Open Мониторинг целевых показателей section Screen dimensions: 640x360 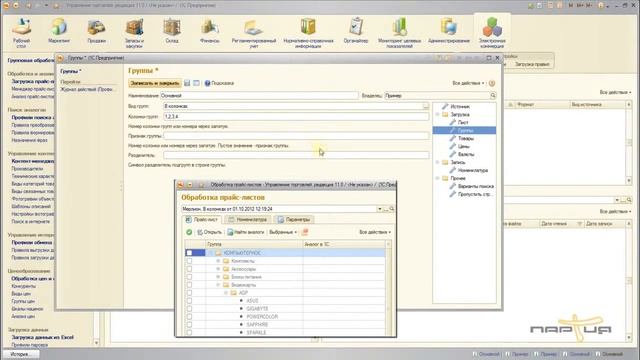pyautogui.click(x=399, y=33)
